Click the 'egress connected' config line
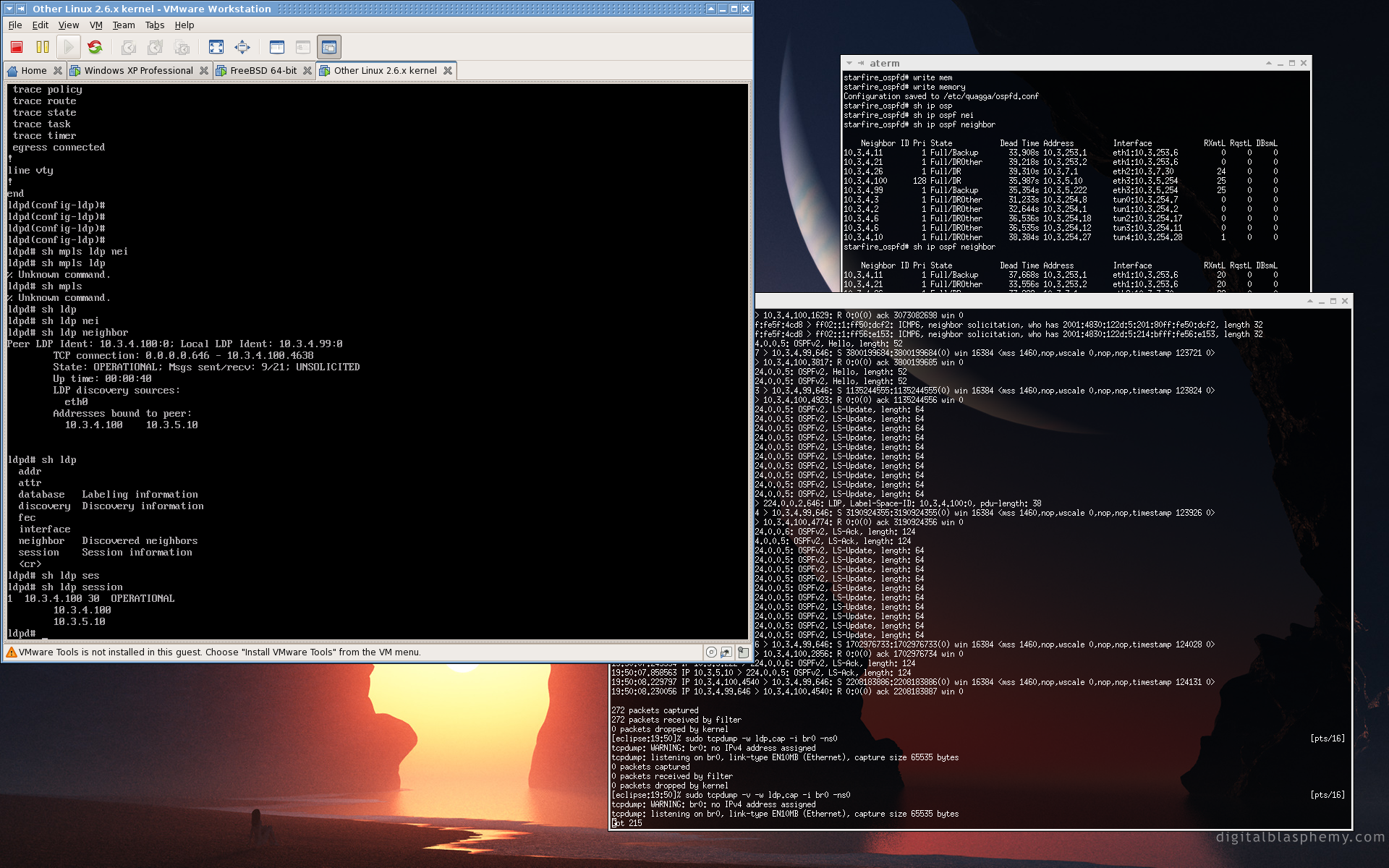This screenshot has height=868, width=1389. click(x=59, y=147)
